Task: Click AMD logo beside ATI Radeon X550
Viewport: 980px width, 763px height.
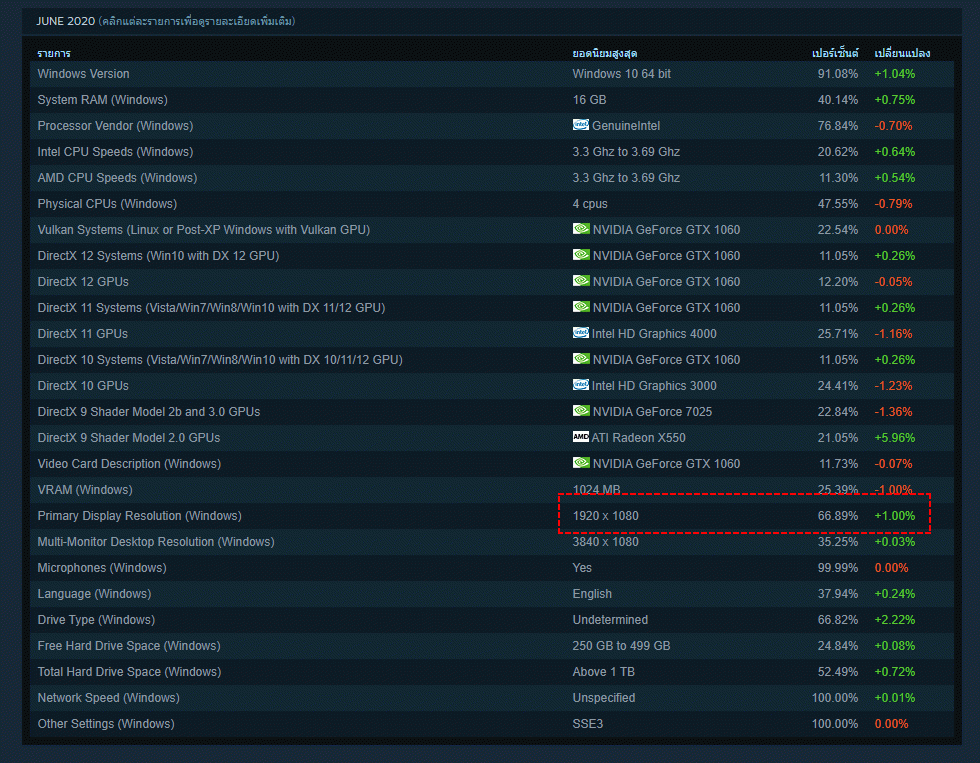Action: (x=581, y=437)
